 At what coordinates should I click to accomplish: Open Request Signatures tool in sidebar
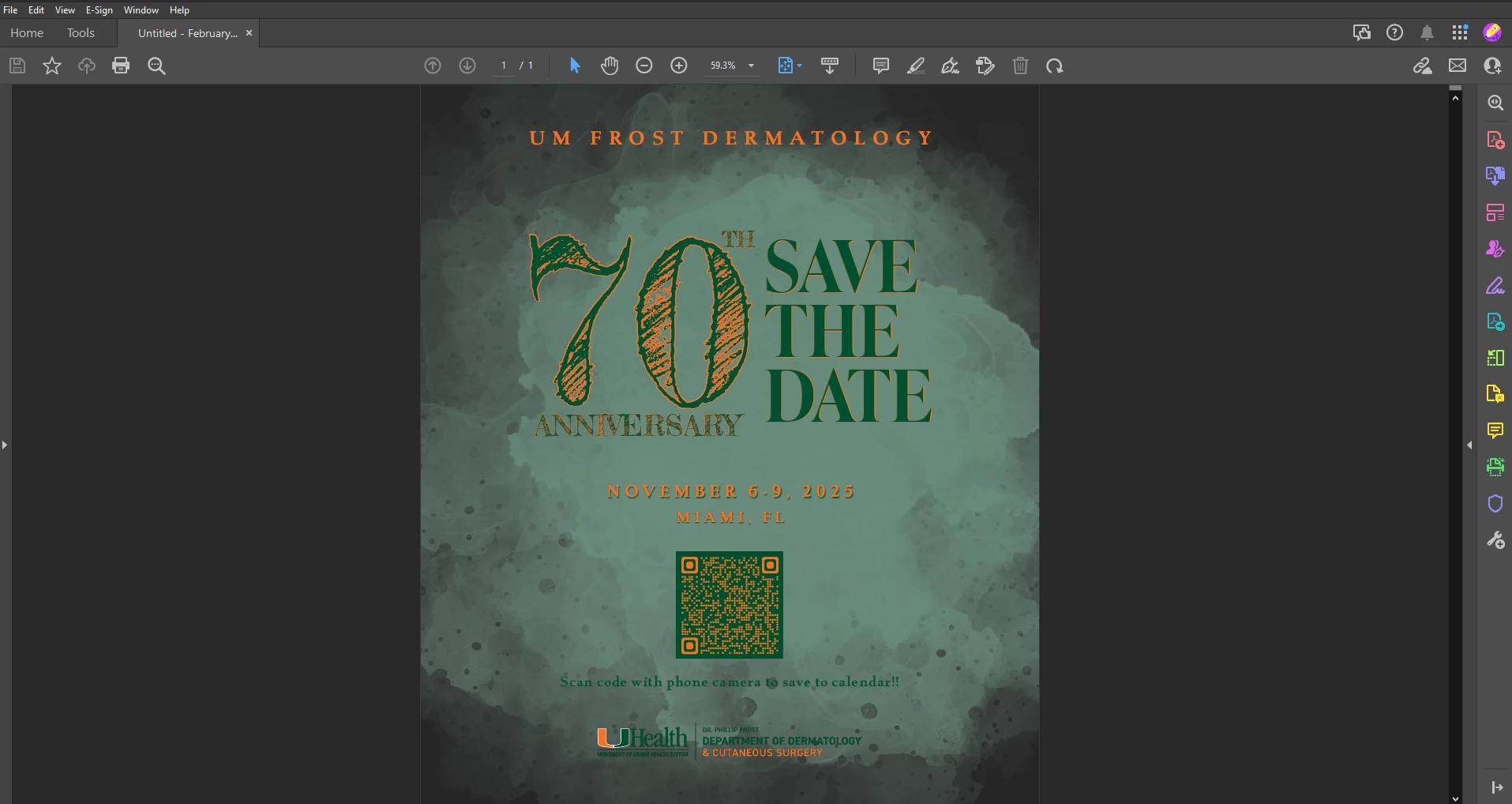point(1495,249)
